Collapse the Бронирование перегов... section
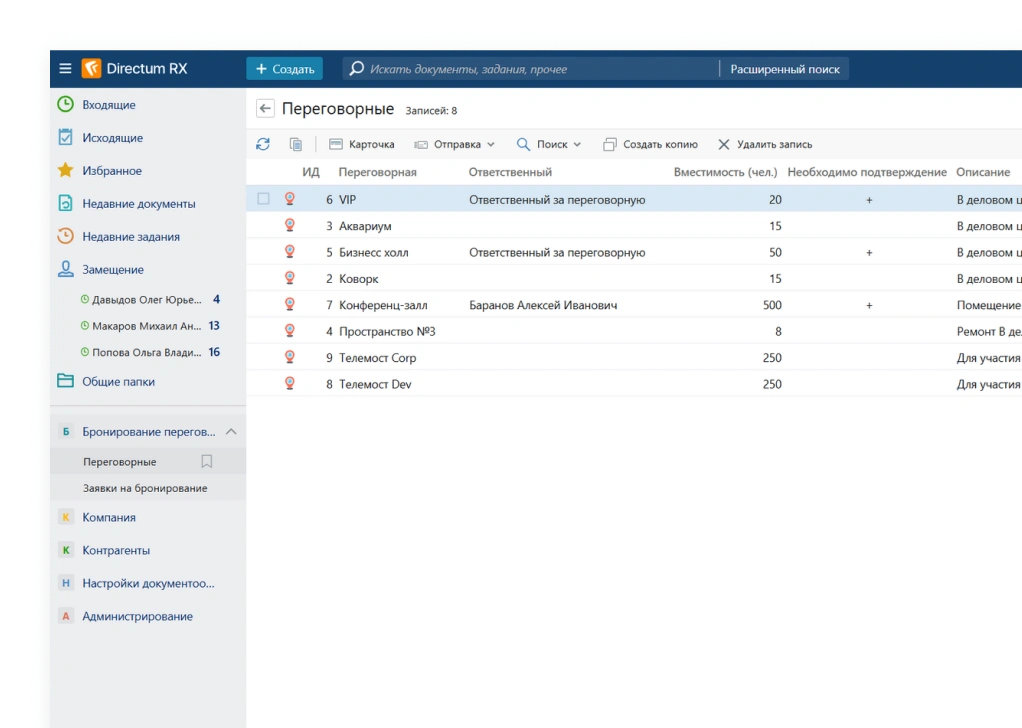Screen dimensions: 1022x728 [231, 432]
